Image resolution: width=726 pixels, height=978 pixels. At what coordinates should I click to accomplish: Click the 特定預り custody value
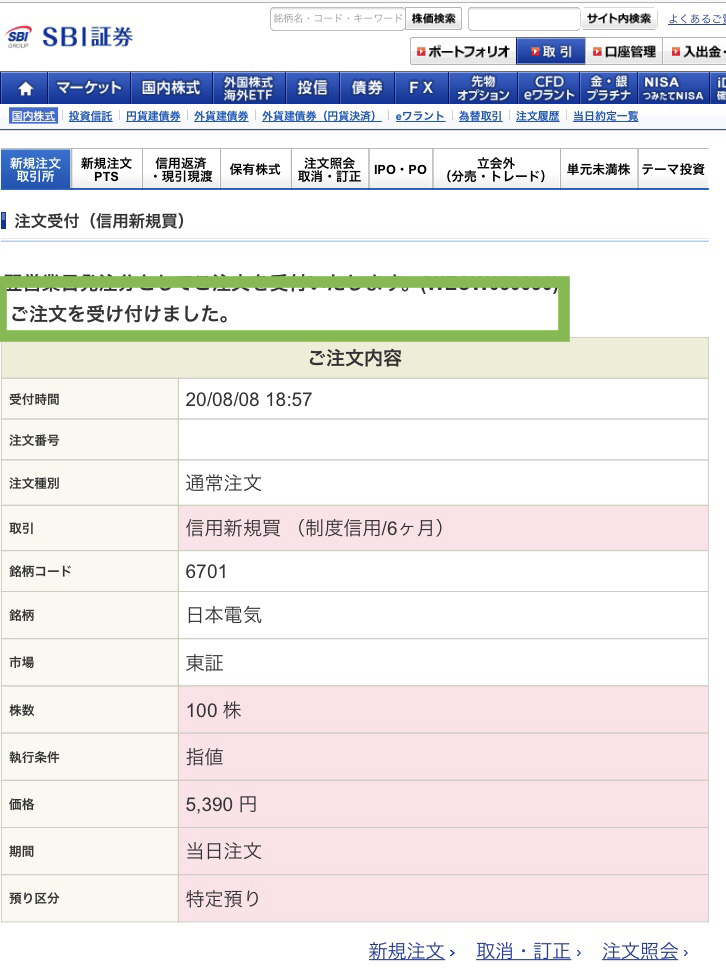(x=223, y=898)
